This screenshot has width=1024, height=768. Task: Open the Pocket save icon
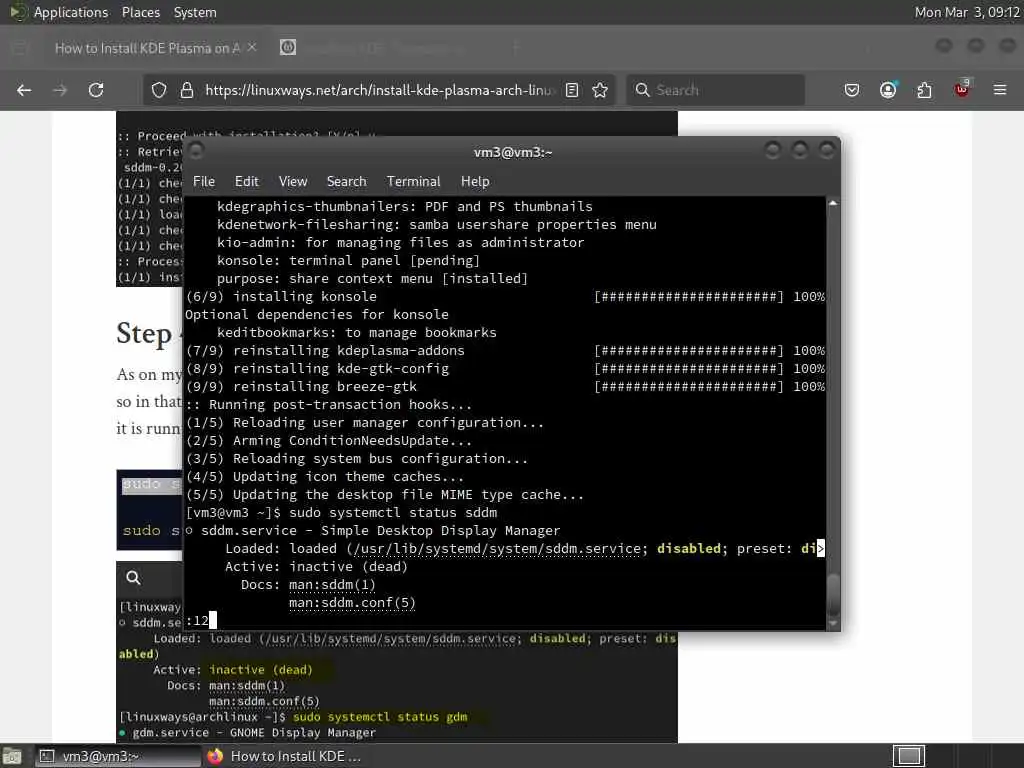(x=852, y=90)
